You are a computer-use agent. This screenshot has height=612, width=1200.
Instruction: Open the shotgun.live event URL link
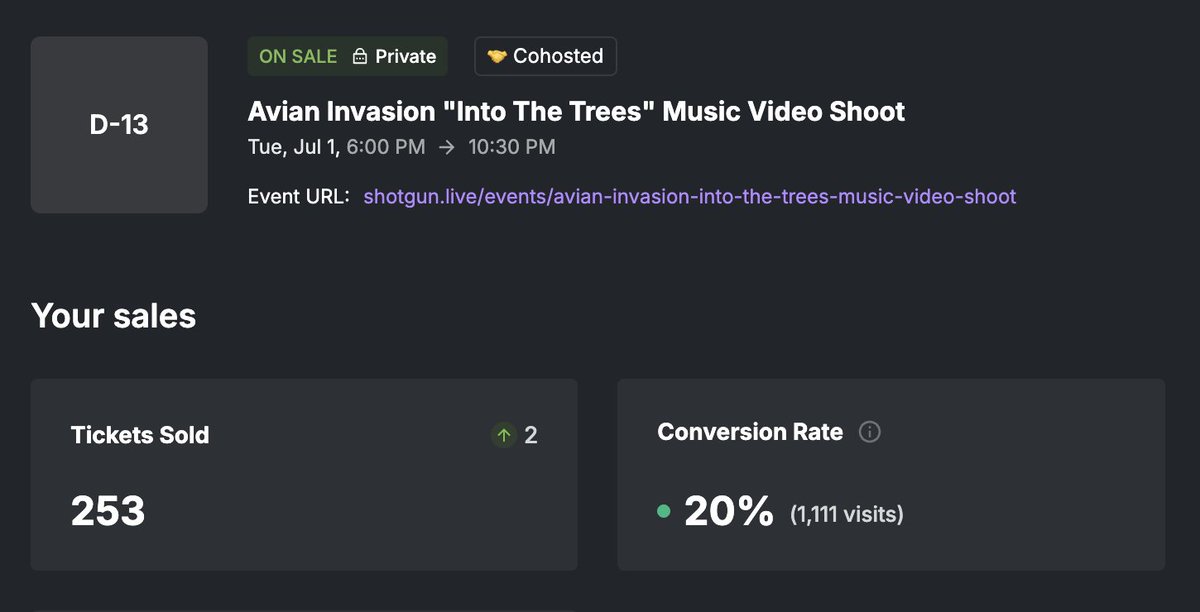(689, 196)
